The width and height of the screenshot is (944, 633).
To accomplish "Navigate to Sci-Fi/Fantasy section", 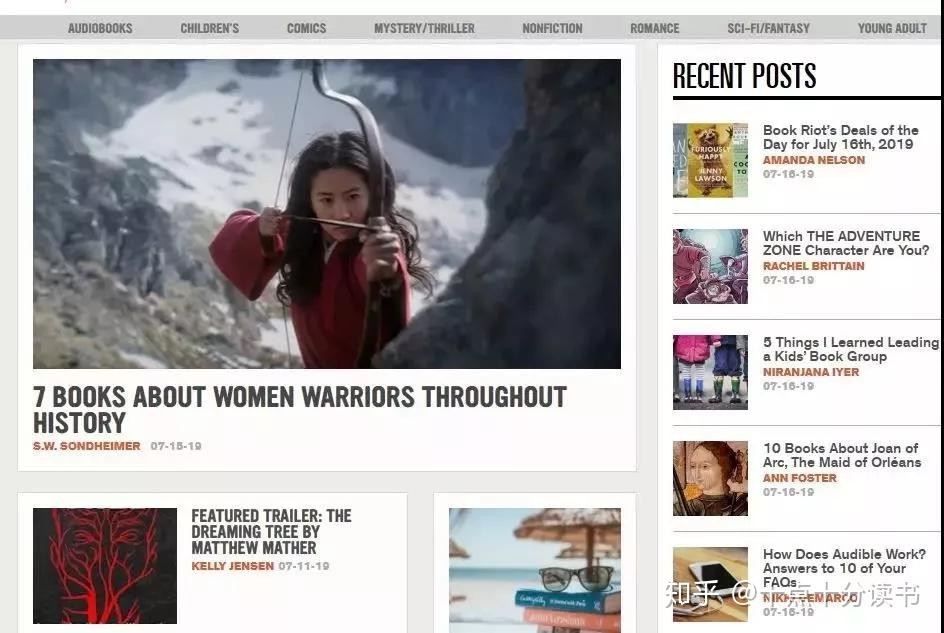I will [768, 28].
